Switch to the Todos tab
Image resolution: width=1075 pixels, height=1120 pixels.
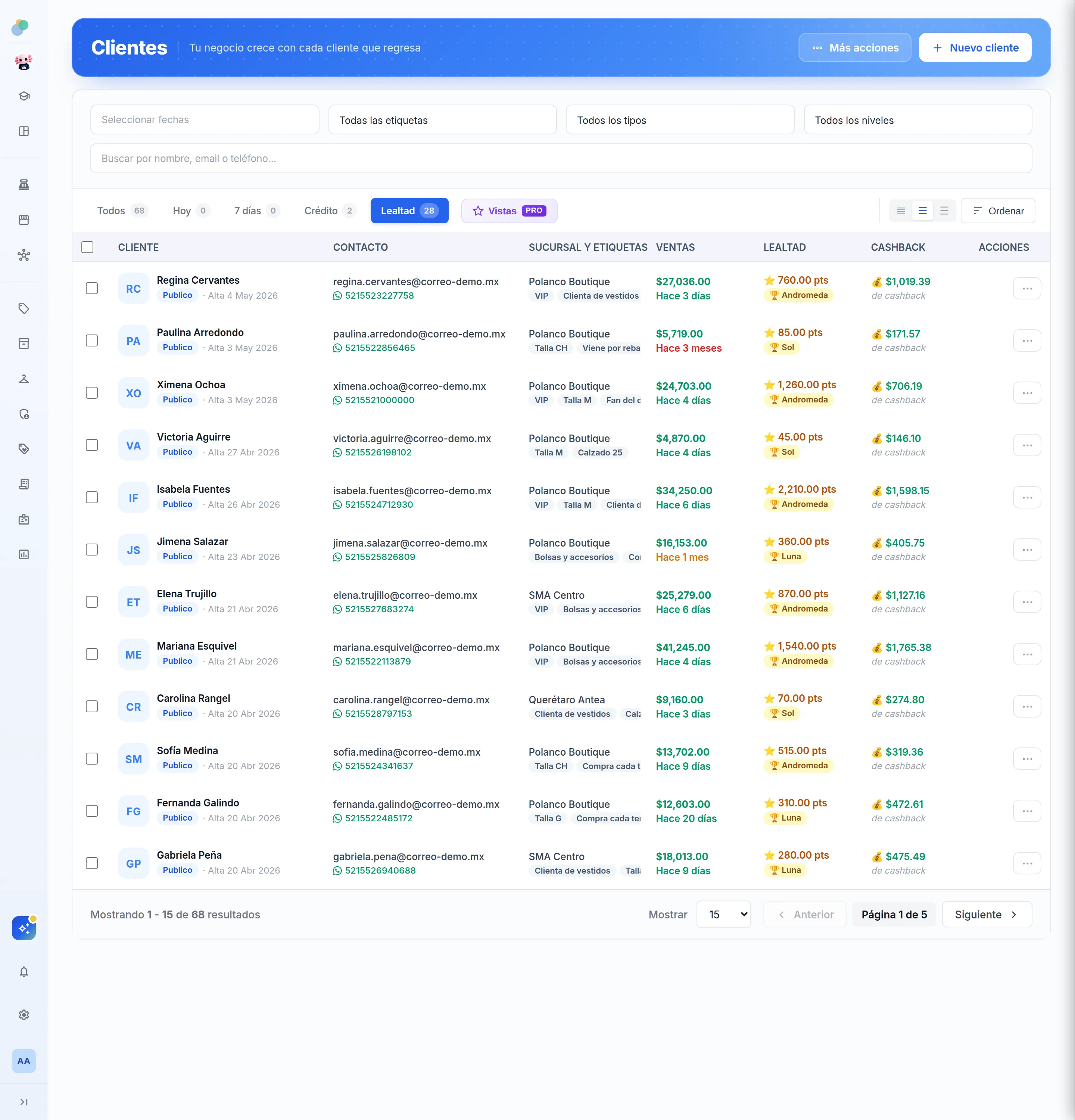pos(122,211)
